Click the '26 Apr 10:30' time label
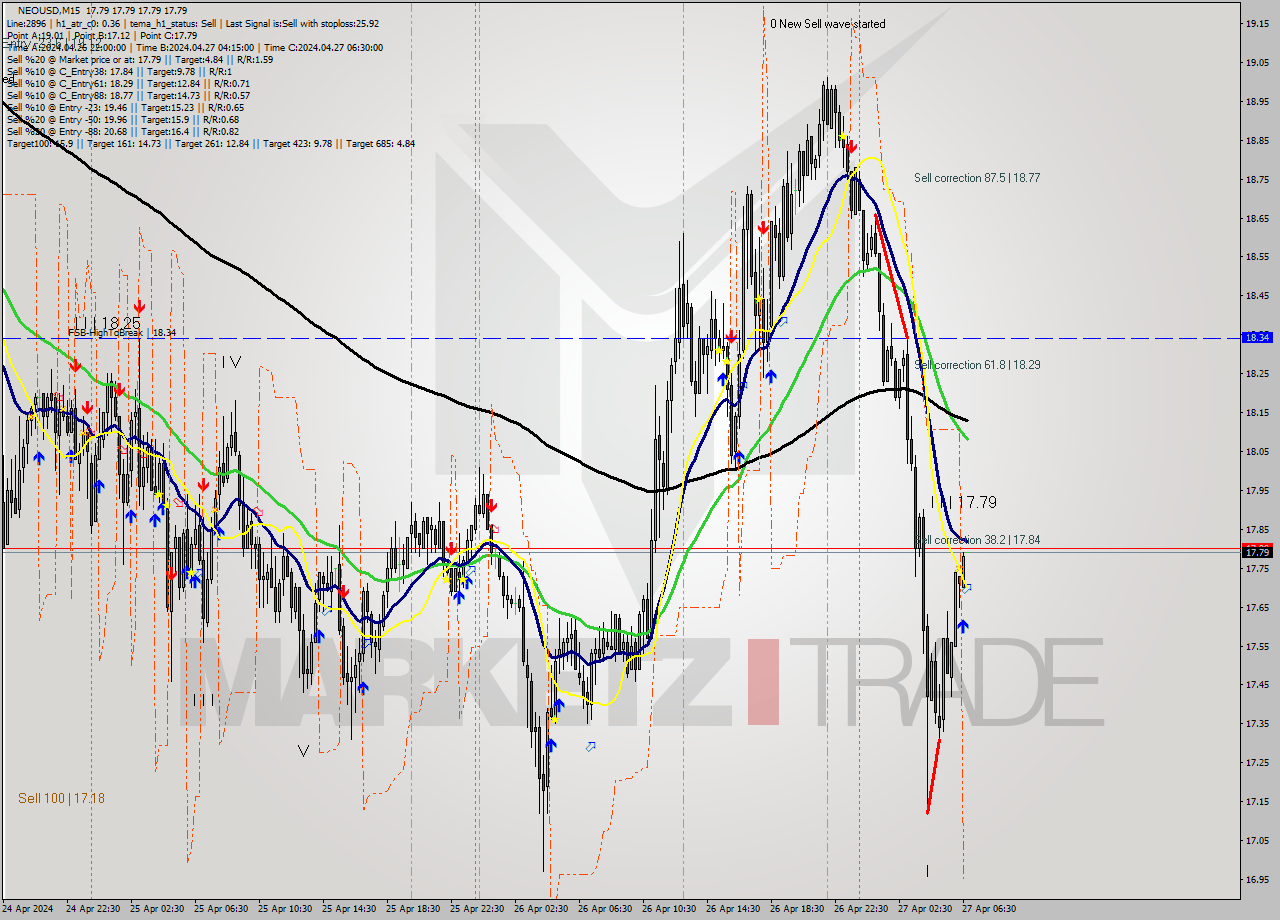This screenshot has width=1280, height=920. pyautogui.click(x=669, y=909)
